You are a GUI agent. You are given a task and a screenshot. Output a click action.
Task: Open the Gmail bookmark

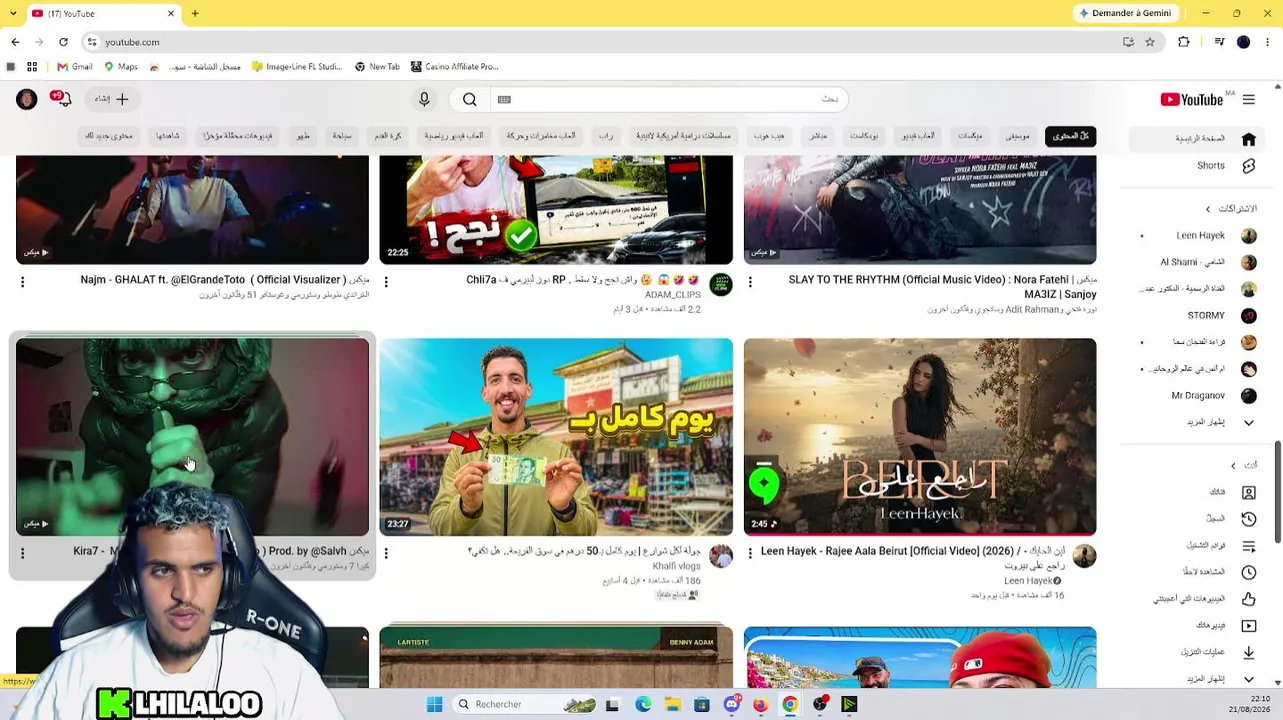[x=75, y=67]
